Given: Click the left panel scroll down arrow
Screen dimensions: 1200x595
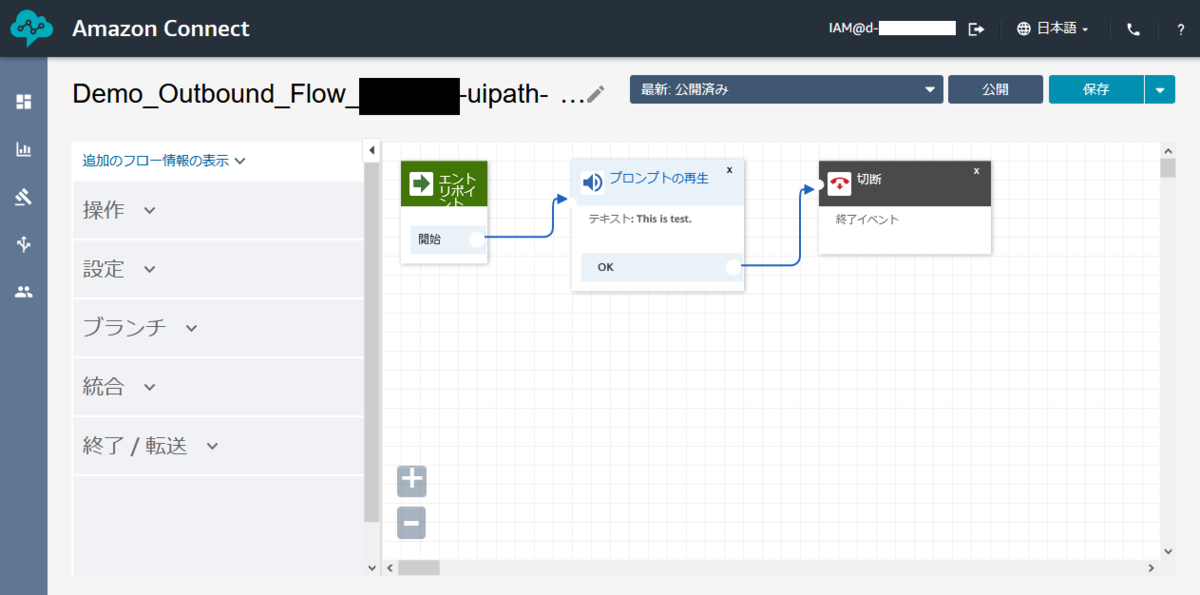Looking at the screenshot, I should pos(372,567).
